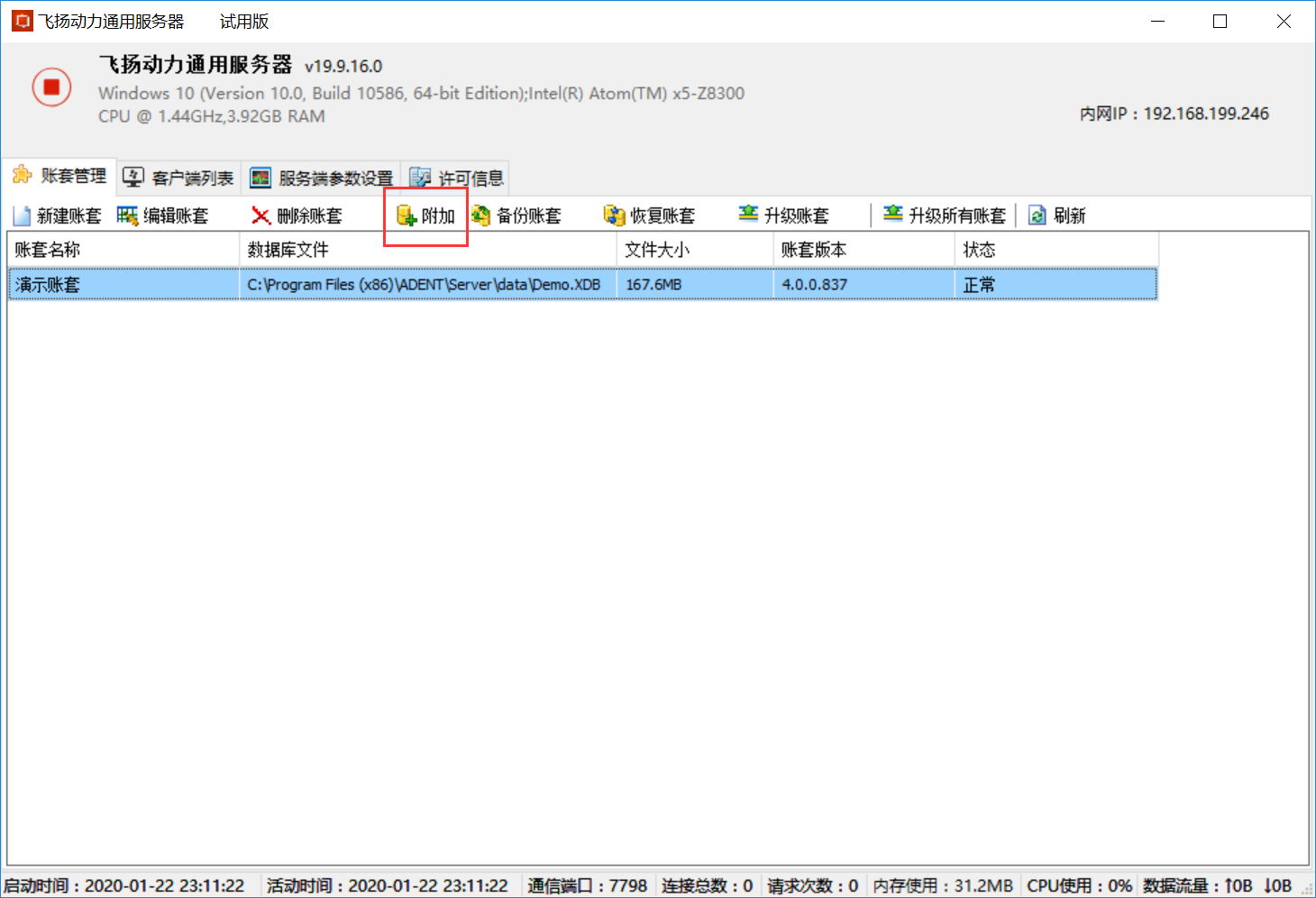
Task: Sort by 账套版本 column header
Action: (864, 250)
